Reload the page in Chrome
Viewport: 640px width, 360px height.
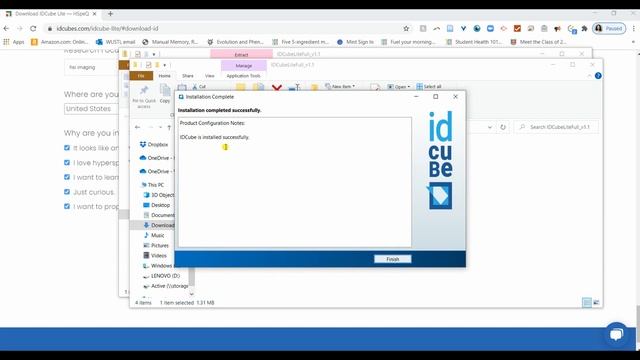(33, 29)
